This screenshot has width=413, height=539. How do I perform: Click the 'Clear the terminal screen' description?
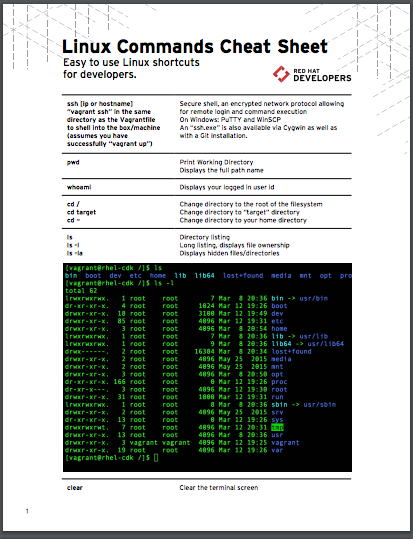tap(219, 488)
